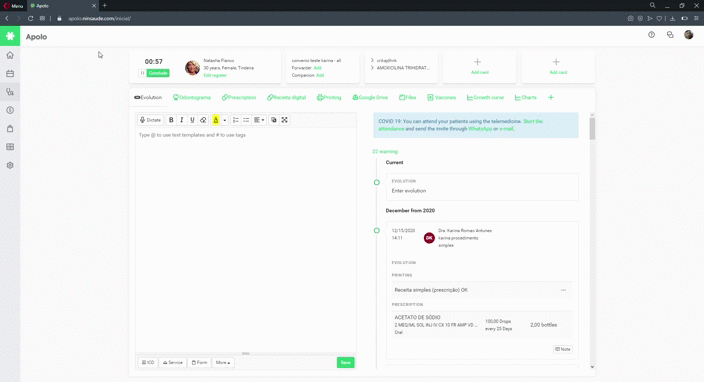
Task: Click the Note button on the prescription
Action: pyautogui.click(x=563, y=349)
